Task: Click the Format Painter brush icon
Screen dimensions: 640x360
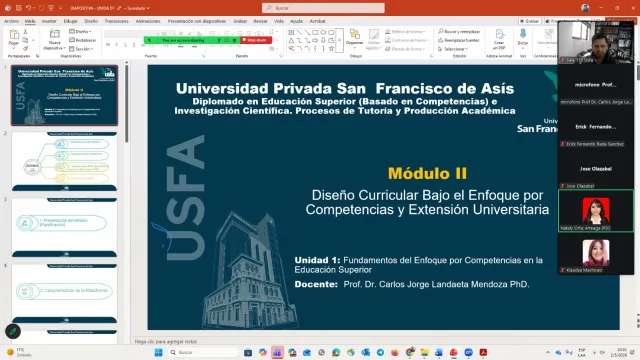Action: 25,48
